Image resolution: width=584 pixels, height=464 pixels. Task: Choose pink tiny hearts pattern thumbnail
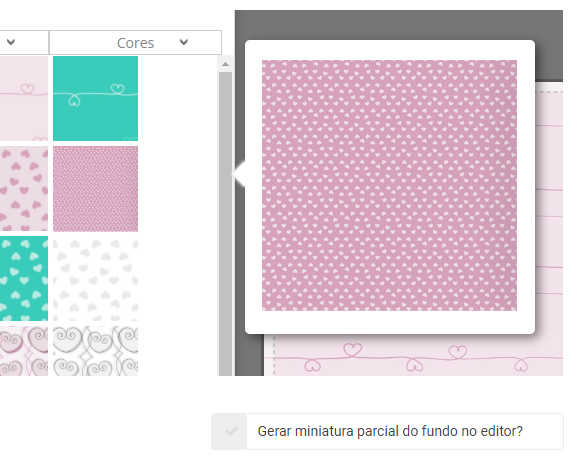coord(95,189)
